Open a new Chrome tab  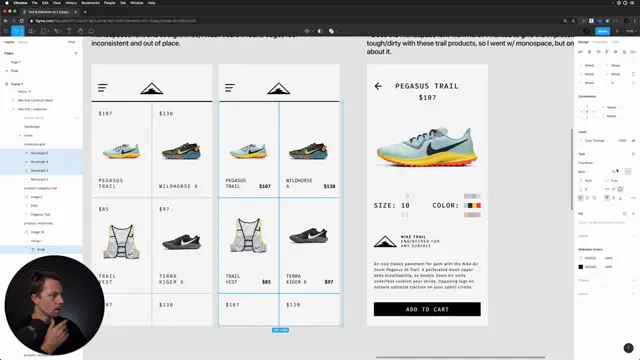coord(85,12)
